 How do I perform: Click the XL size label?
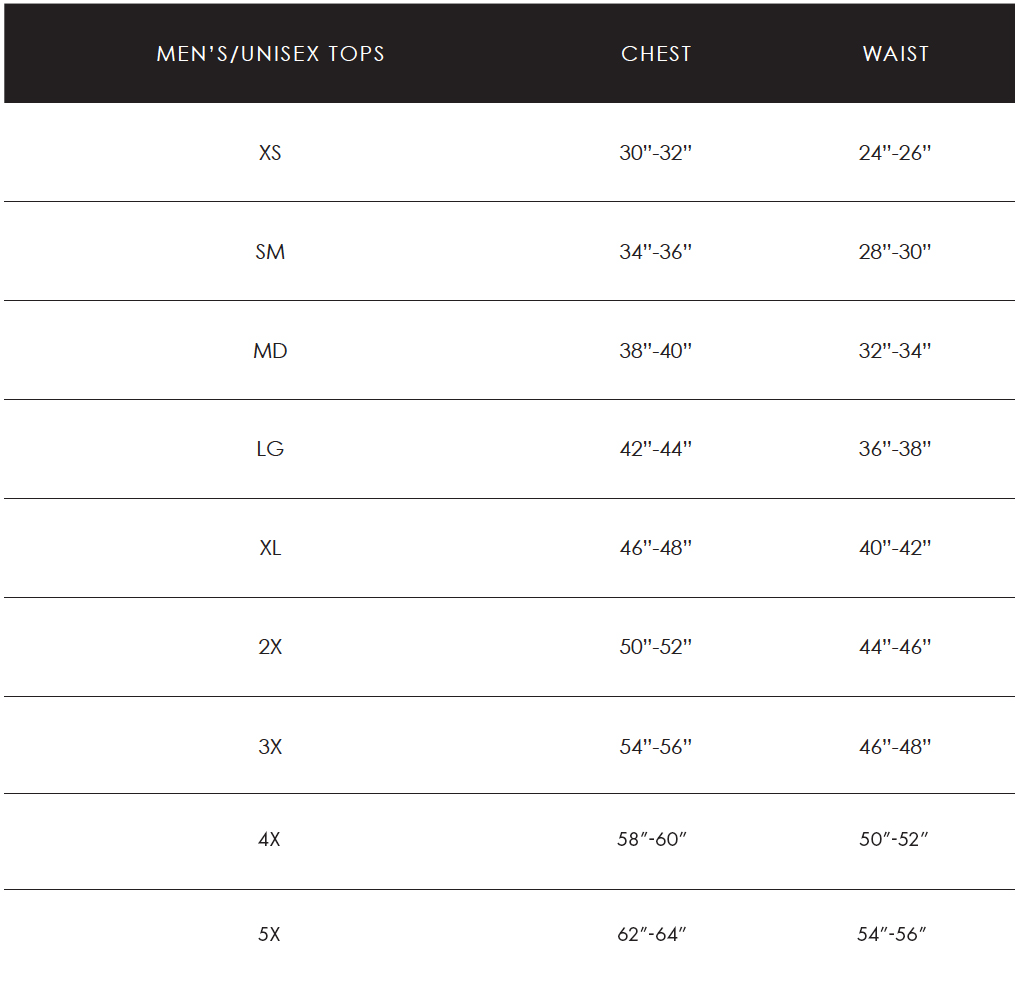(x=270, y=548)
